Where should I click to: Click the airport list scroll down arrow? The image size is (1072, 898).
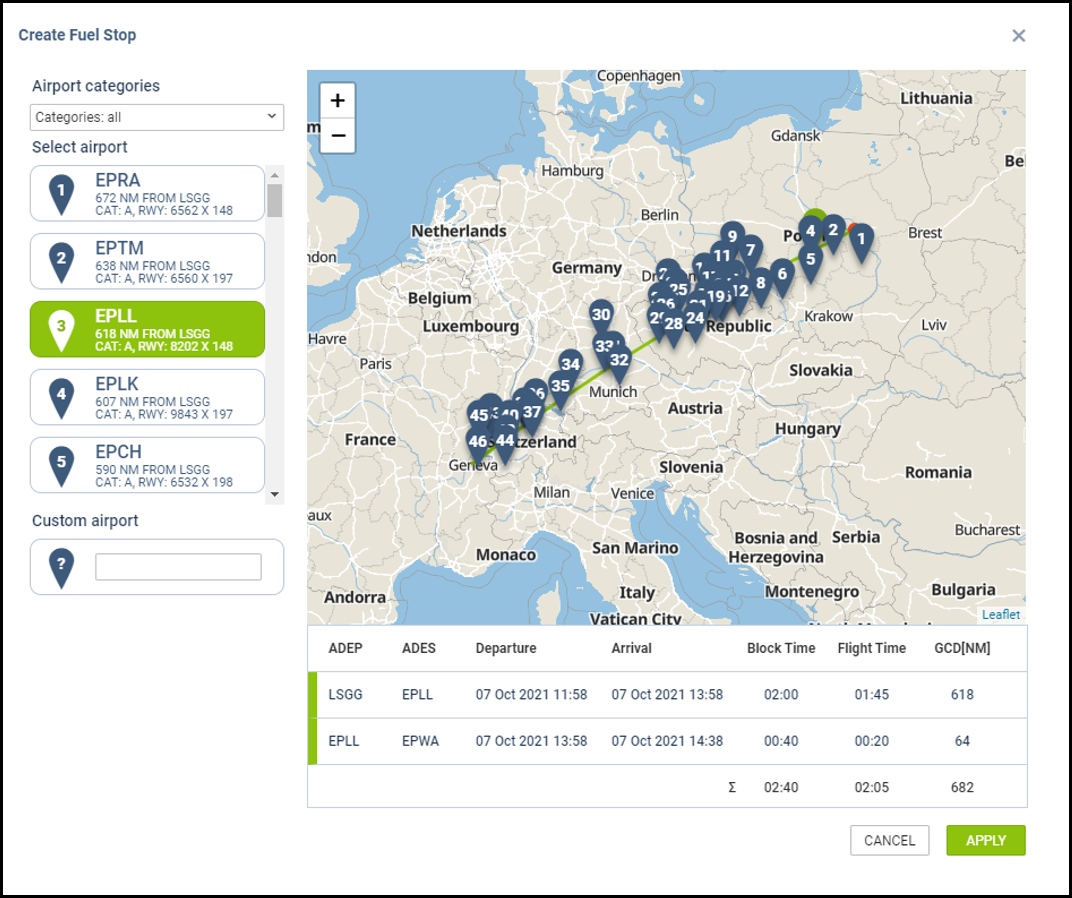[x=275, y=494]
